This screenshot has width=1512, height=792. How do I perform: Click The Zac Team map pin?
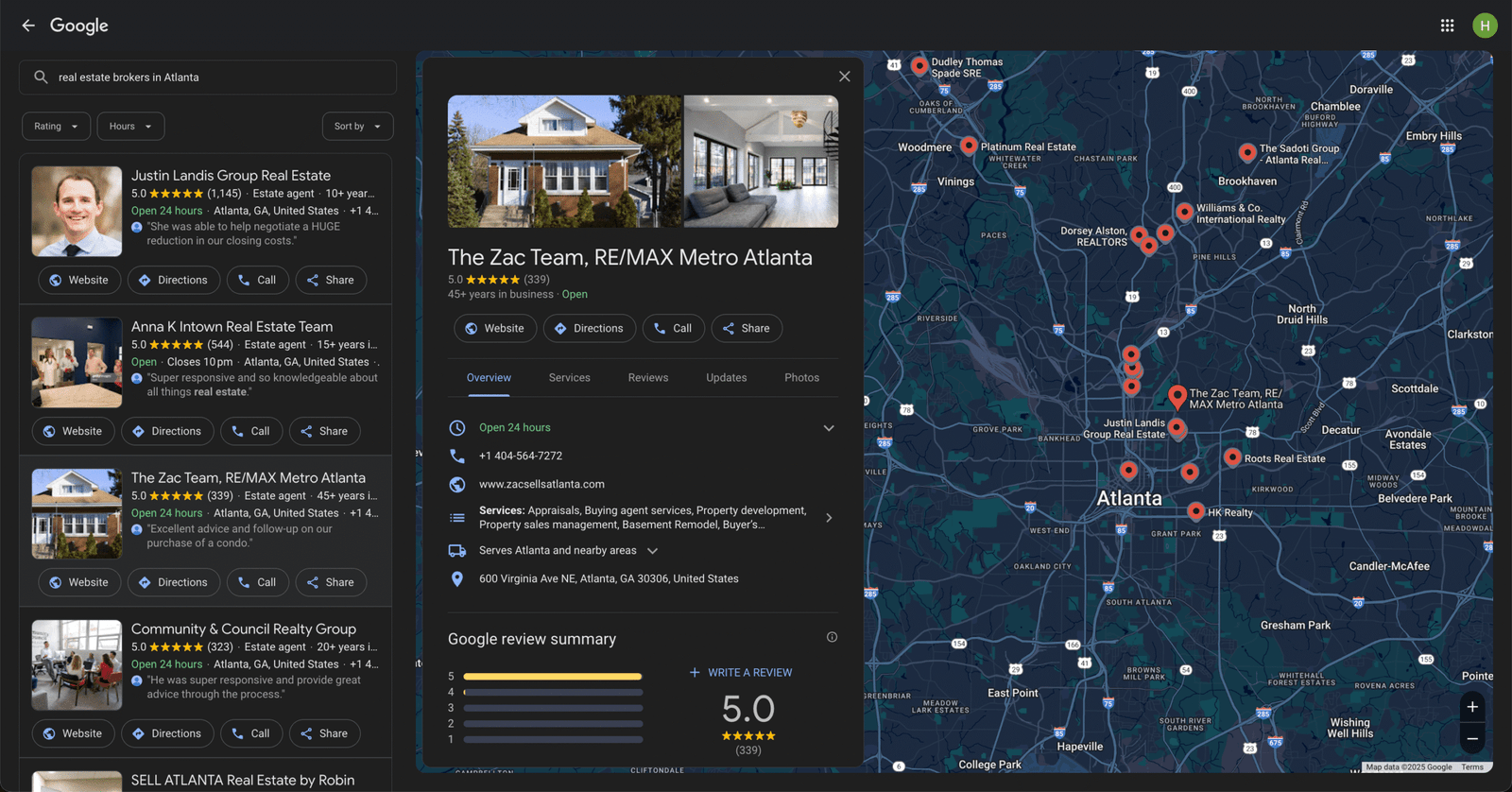click(1177, 397)
